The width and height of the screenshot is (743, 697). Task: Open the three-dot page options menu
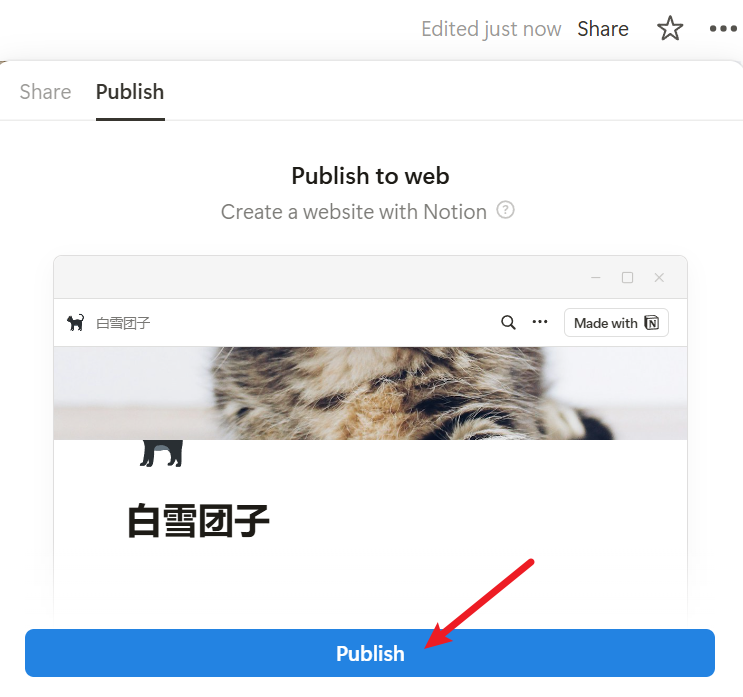pyautogui.click(x=723, y=29)
